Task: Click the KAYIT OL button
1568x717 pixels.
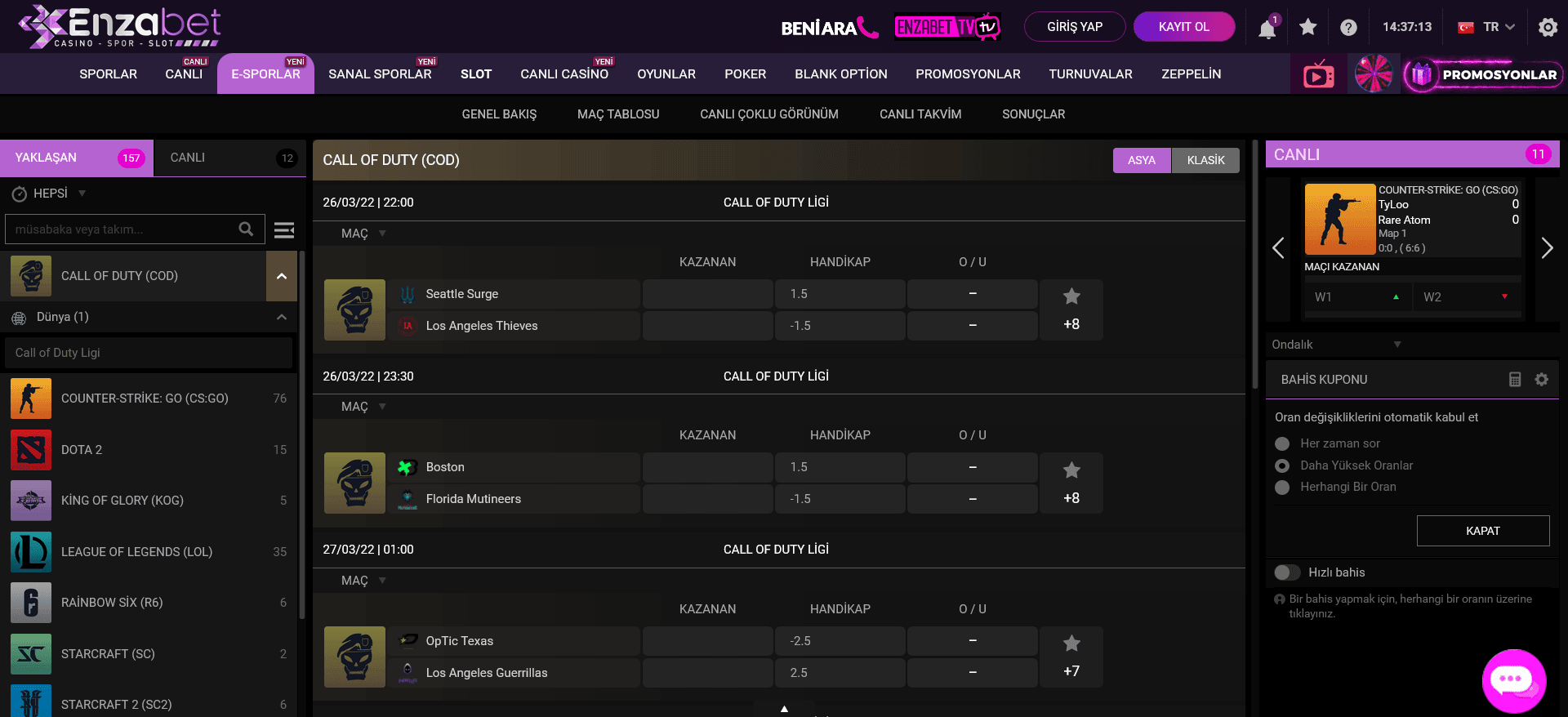Action: pyautogui.click(x=1184, y=27)
